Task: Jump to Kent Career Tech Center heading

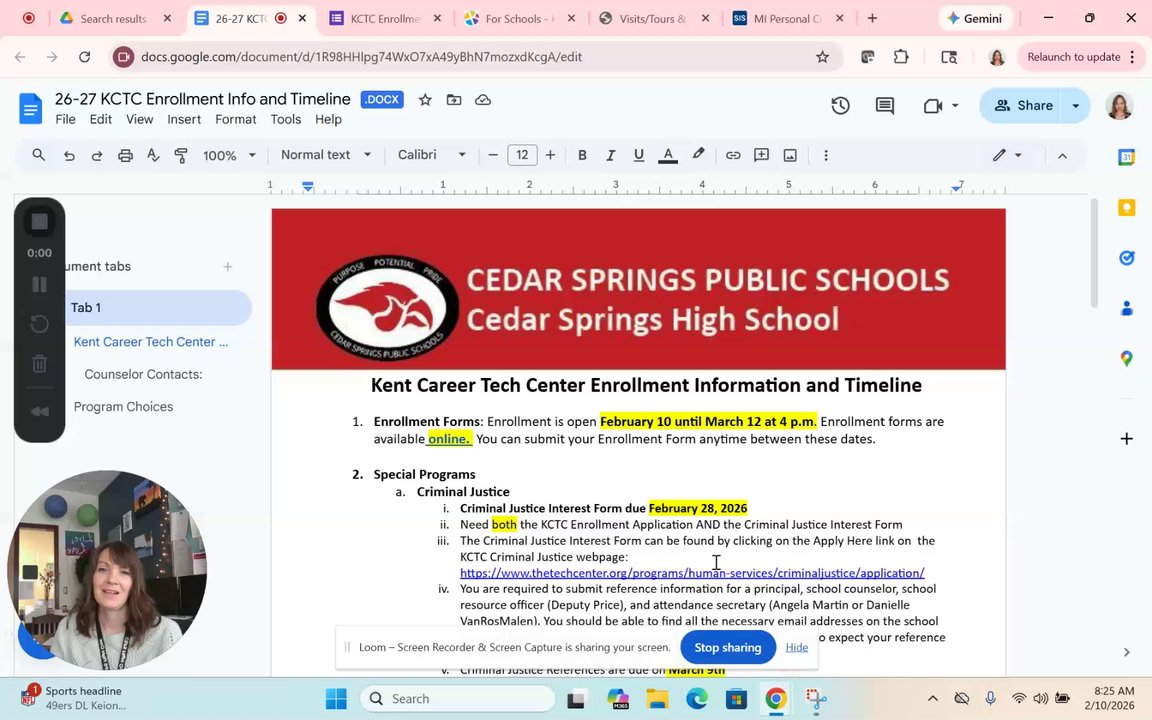Action: [151, 342]
